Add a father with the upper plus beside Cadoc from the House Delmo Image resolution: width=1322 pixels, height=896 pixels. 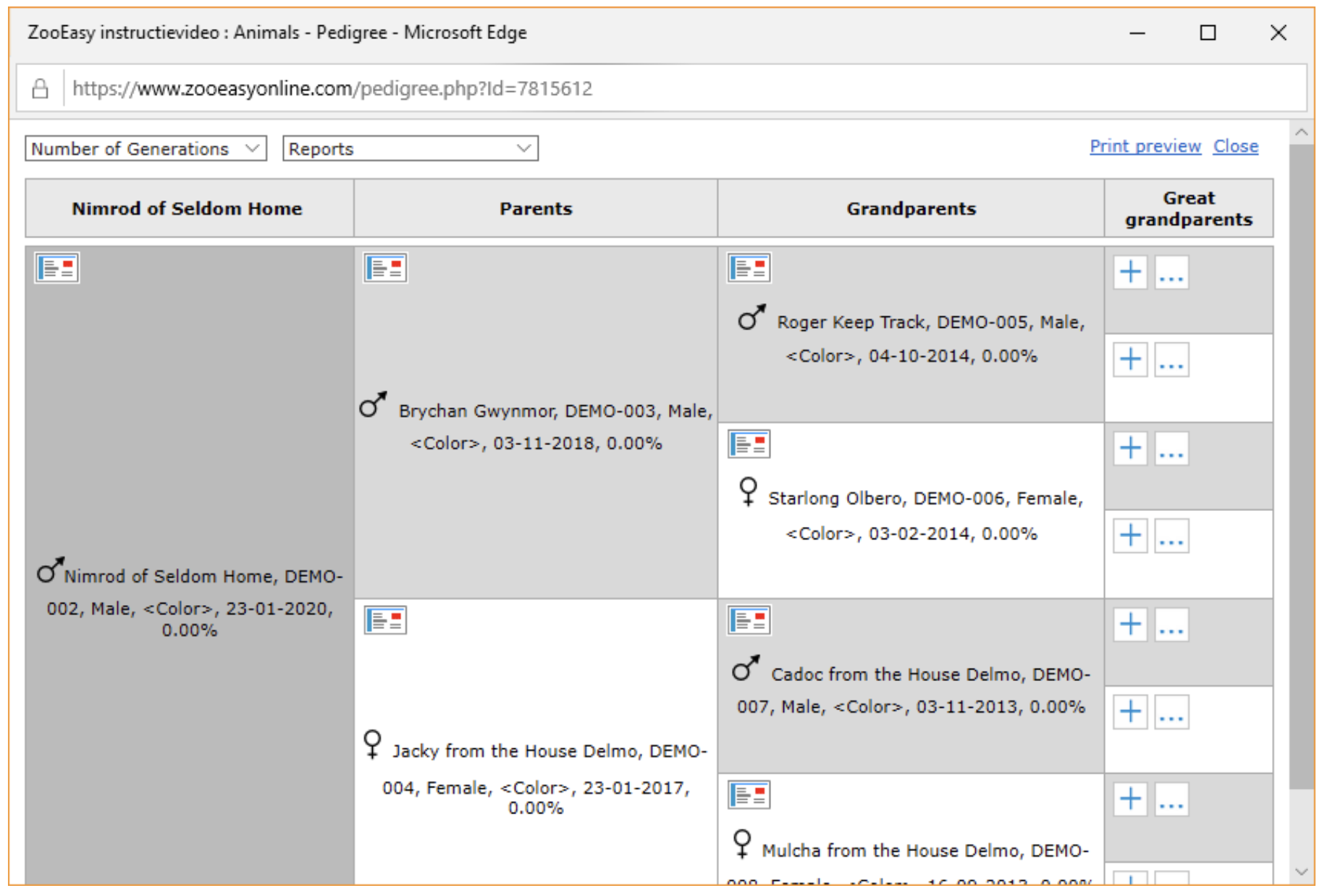(x=1130, y=624)
